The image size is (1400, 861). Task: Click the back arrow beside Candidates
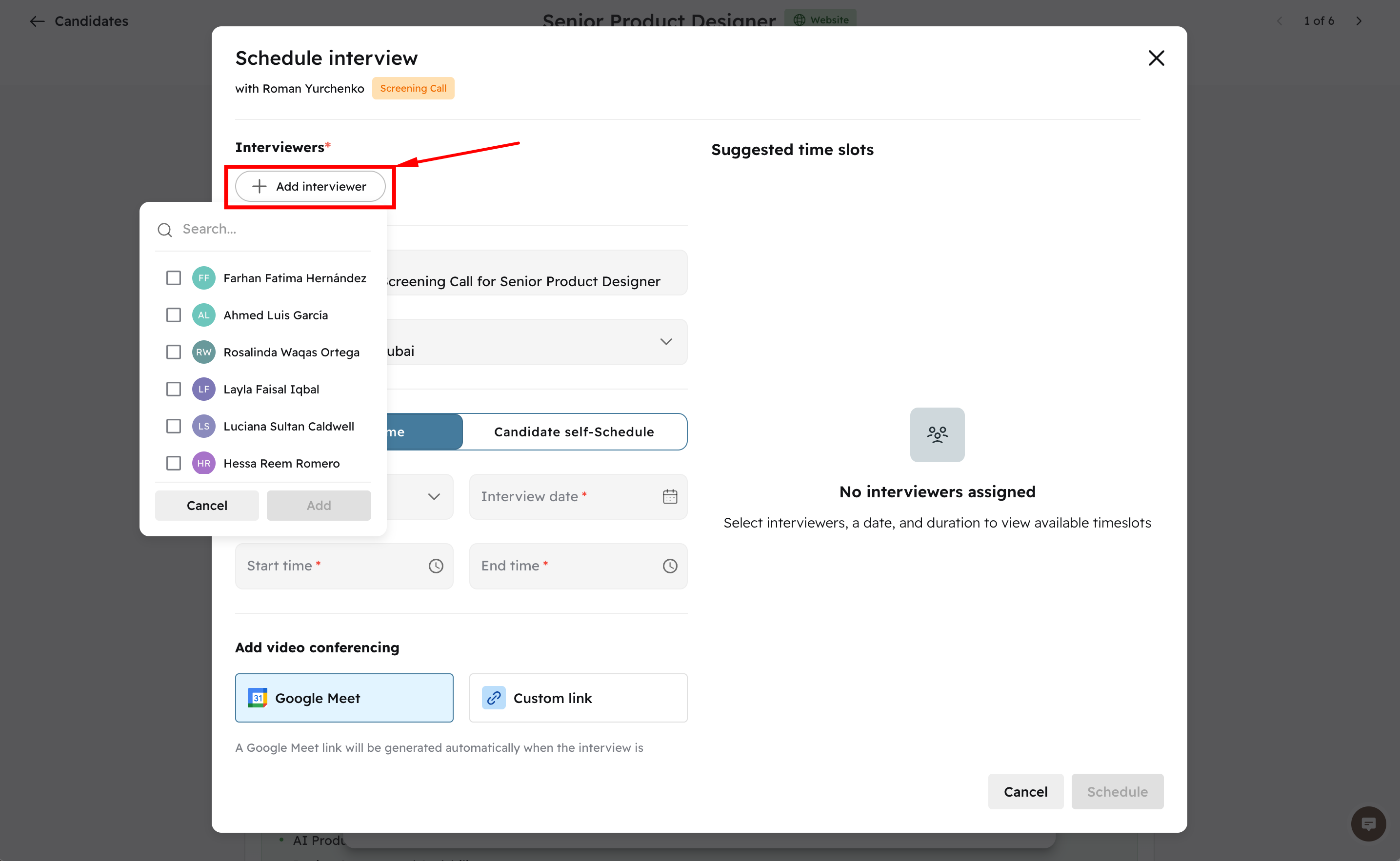pos(37,21)
